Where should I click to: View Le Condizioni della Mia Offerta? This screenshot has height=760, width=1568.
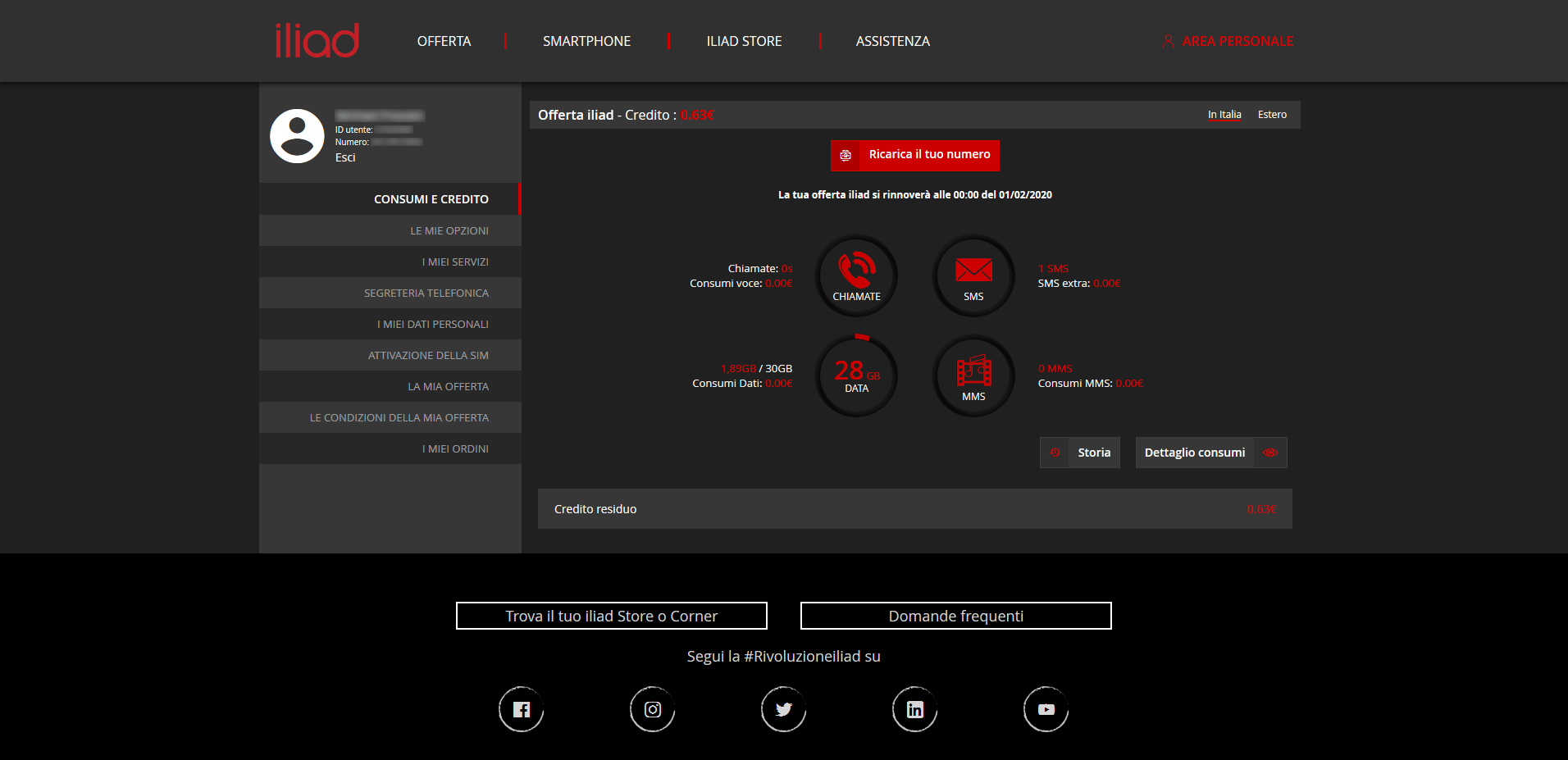pos(390,417)
